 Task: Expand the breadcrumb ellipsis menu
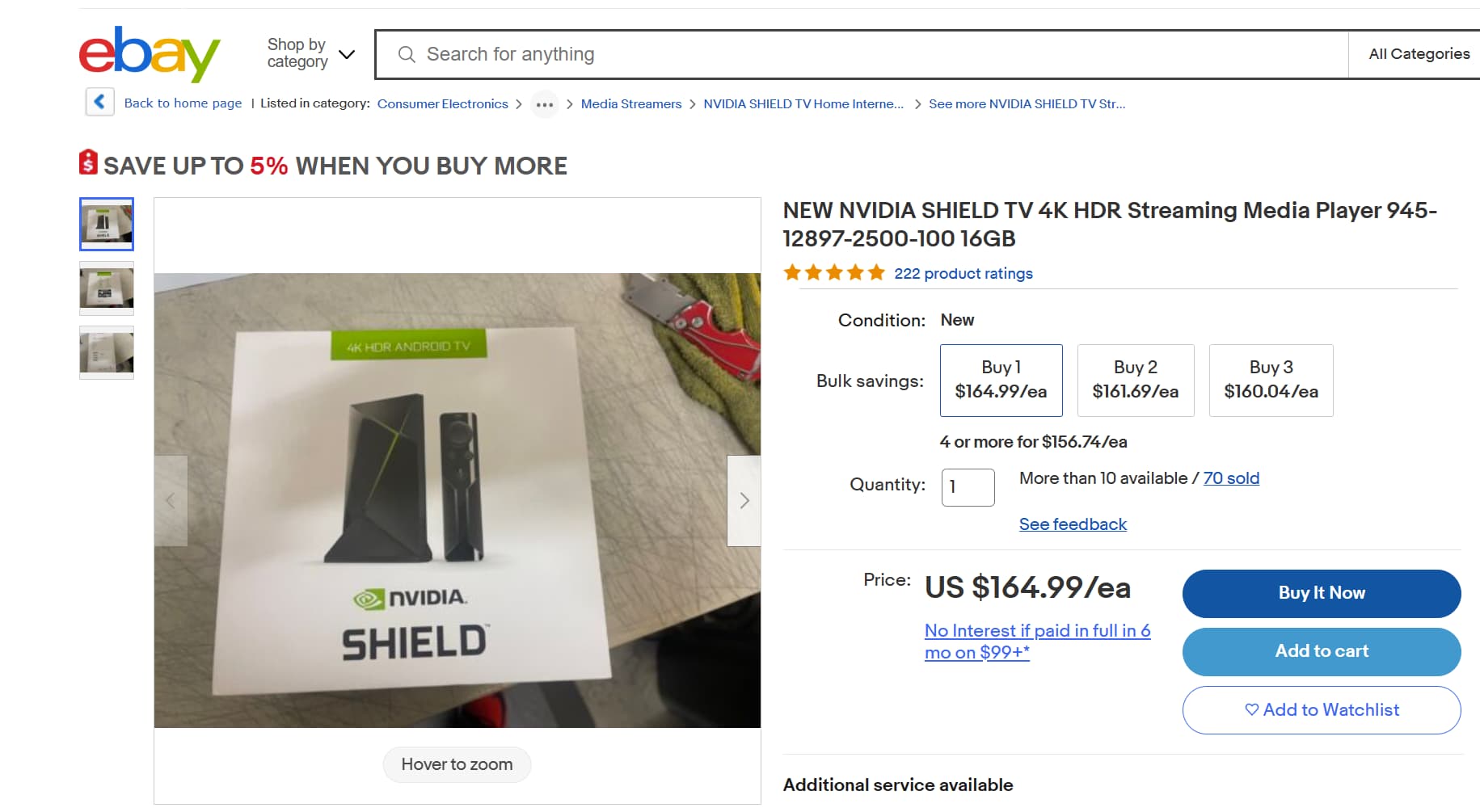(x=545, y=104)
